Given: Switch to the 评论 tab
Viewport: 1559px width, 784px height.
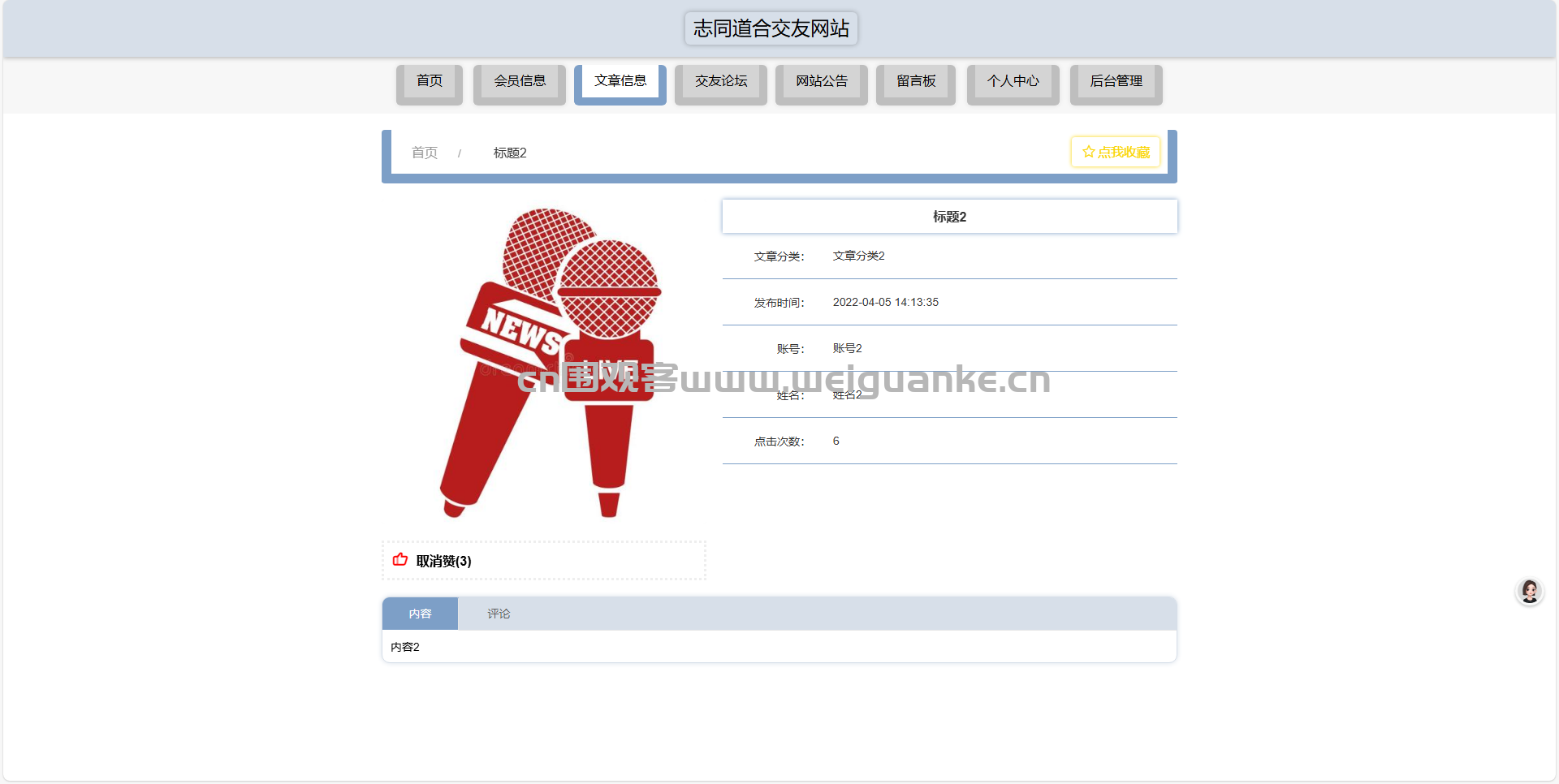Looking at the screenshot, I should click(x=498, y=614).
